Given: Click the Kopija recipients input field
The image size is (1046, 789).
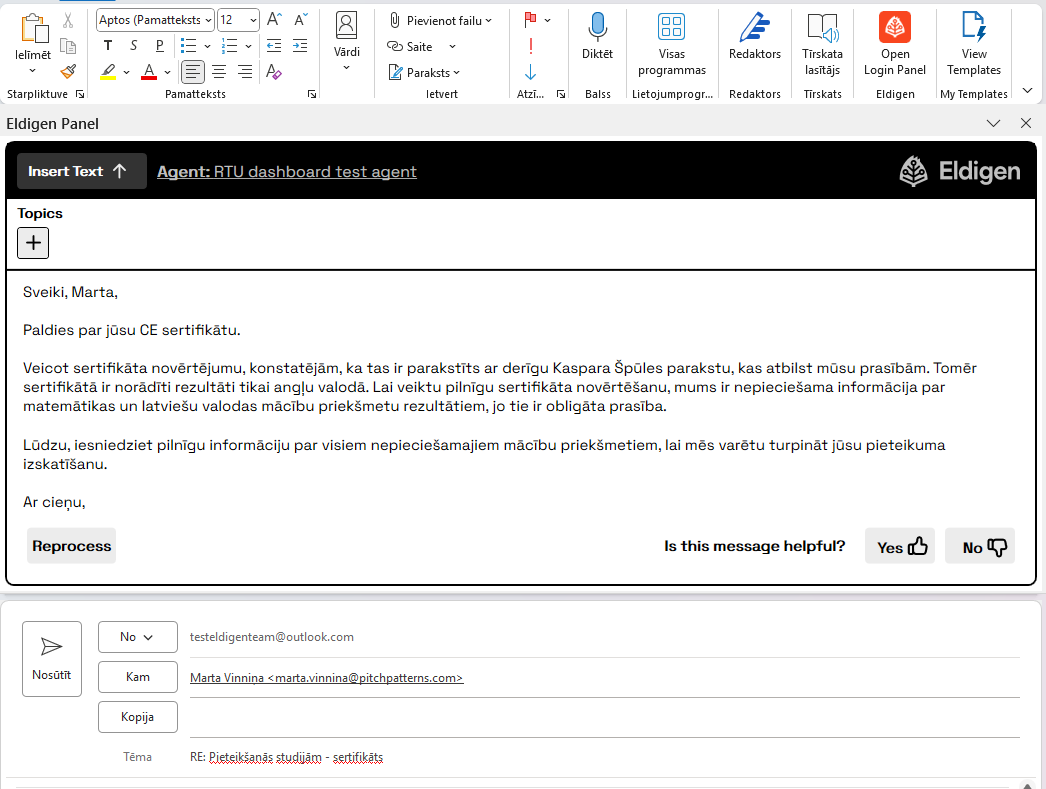Looking at the screenshot, I should pyautogui.click(x=604, y=718).
